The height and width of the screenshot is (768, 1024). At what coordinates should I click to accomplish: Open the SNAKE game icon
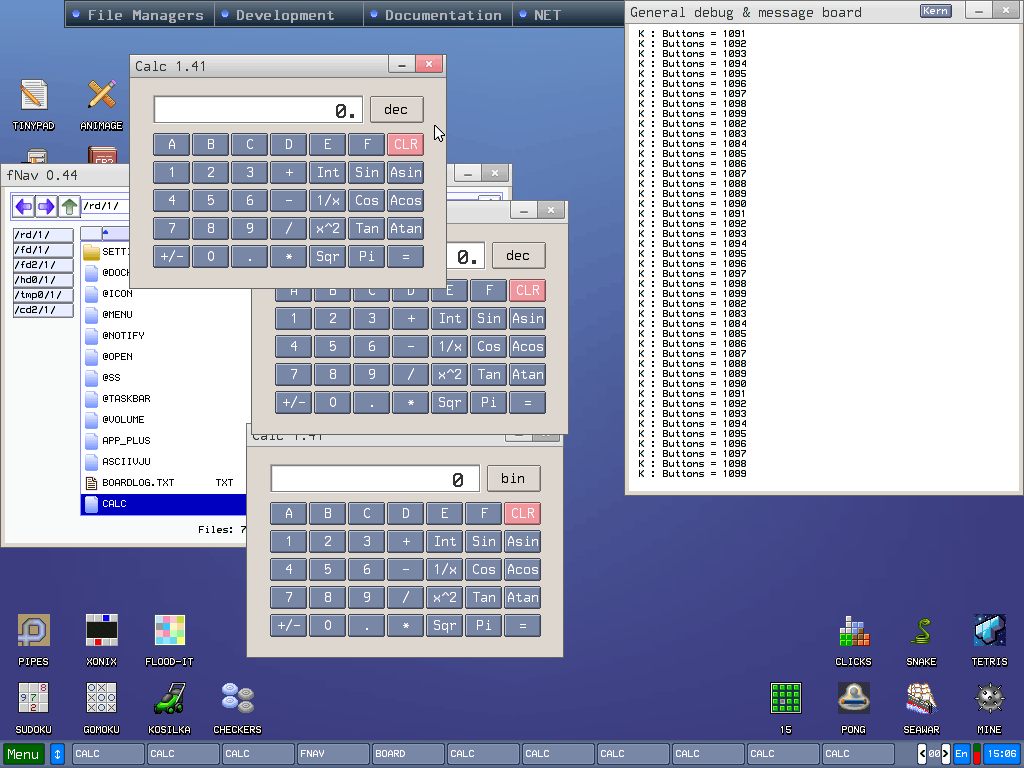(x=921, y=631)
